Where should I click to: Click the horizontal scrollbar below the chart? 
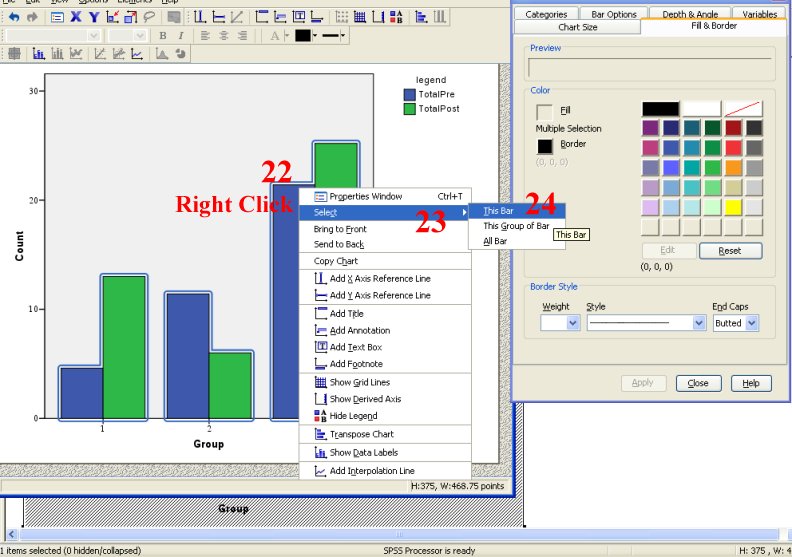398,534
